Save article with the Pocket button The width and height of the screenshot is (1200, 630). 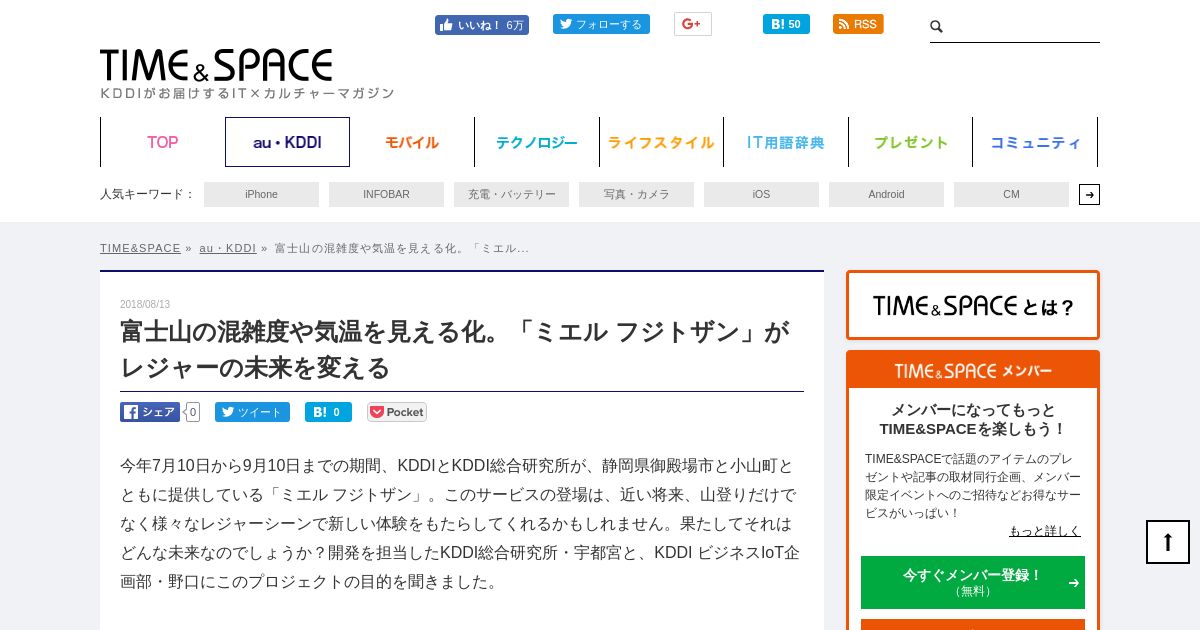tap(397, 412)
